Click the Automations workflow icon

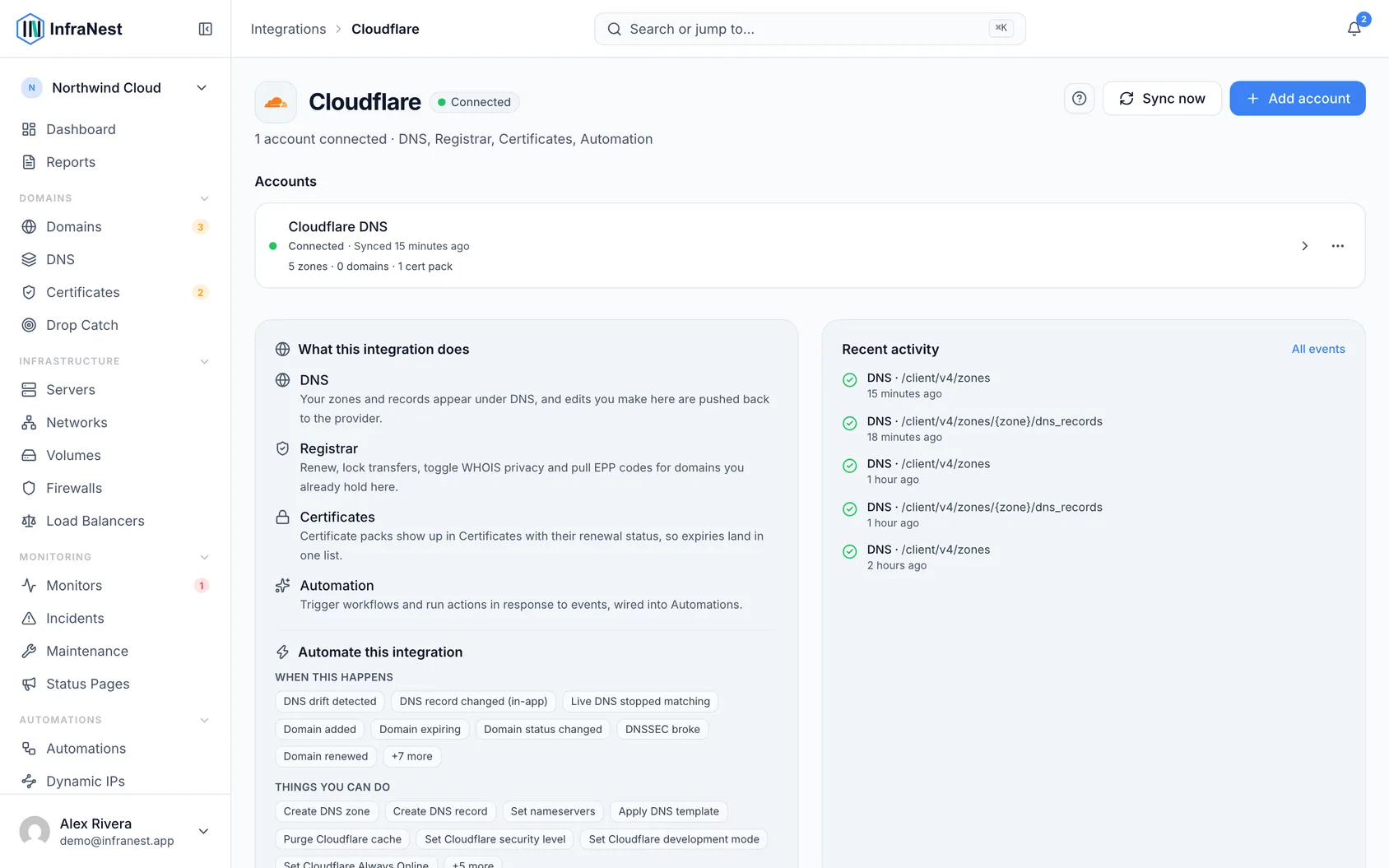click(x=29, y=749)
